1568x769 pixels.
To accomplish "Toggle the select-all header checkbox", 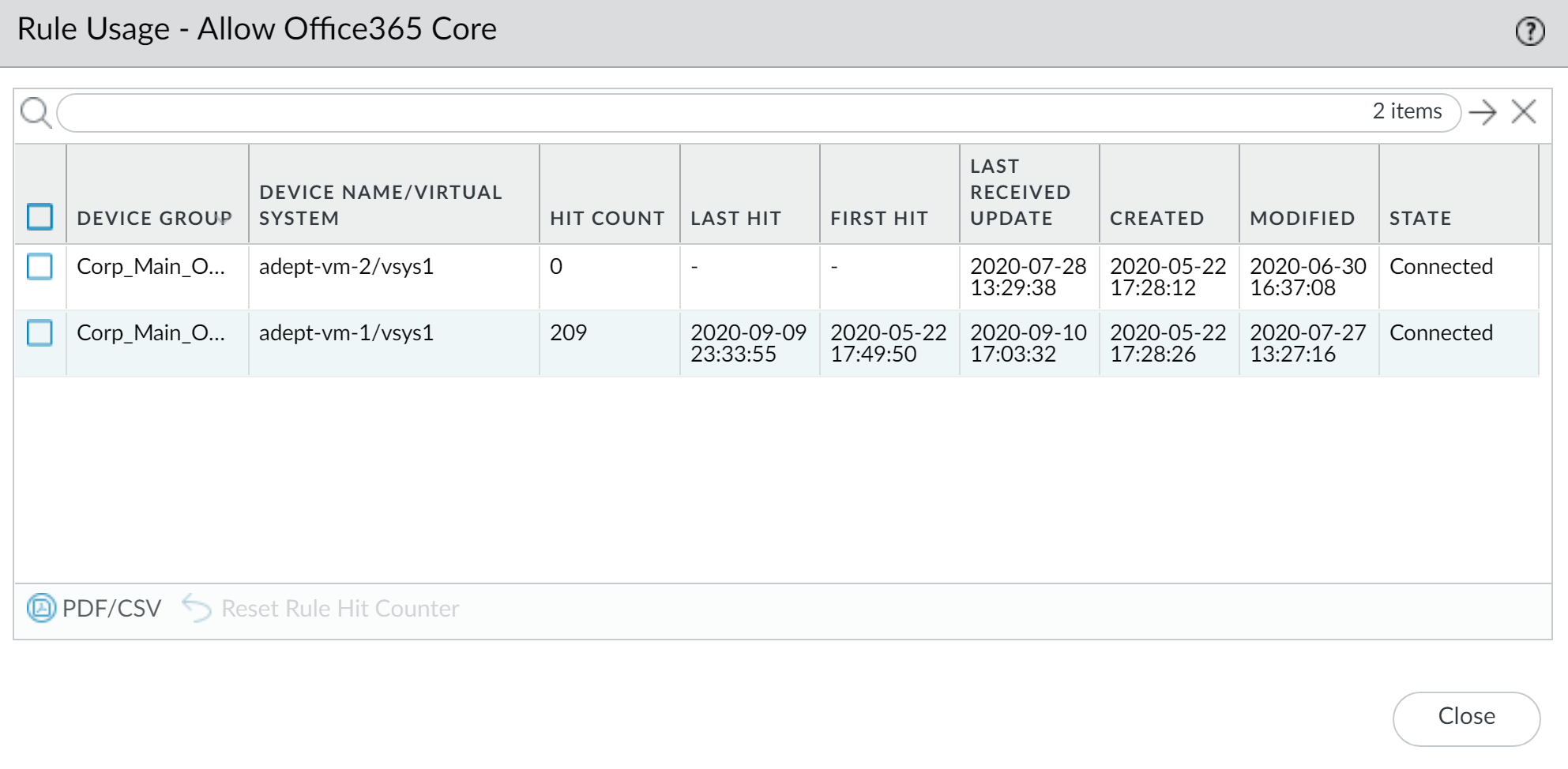I will (40, 216).
